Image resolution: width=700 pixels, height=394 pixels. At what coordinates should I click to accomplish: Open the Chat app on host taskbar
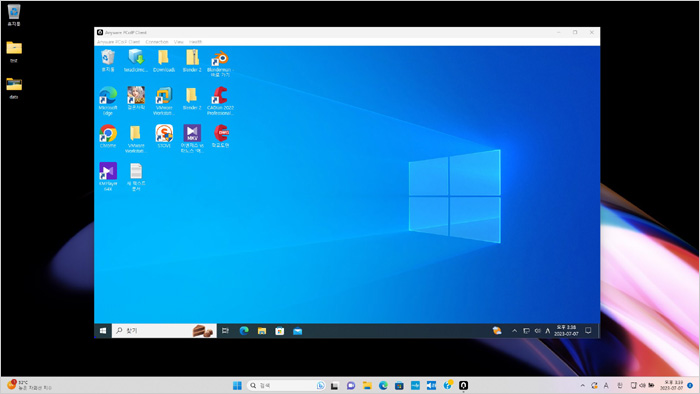[351, 386]
